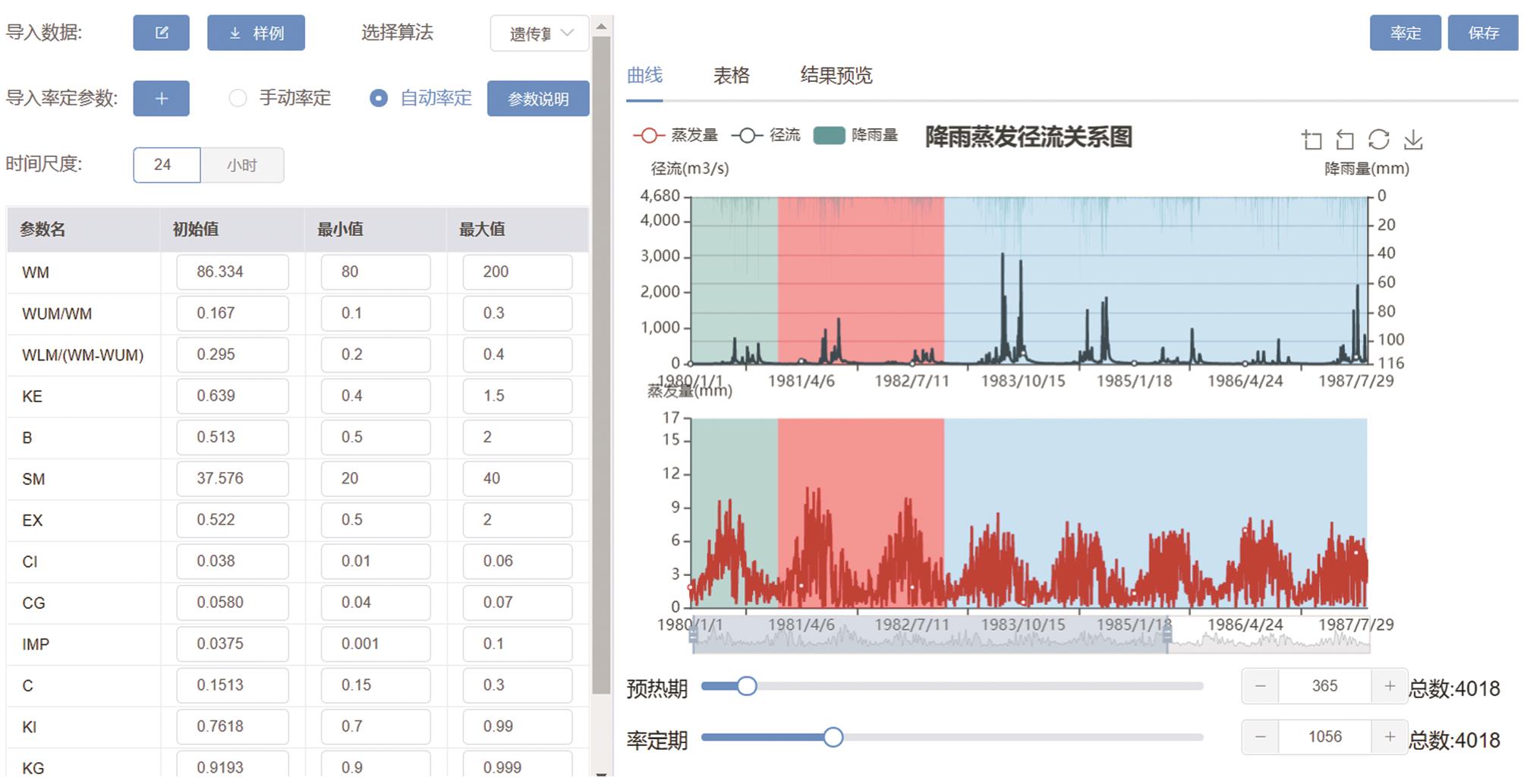Activate the chart area zoom tool icon

coord(1311,140)
